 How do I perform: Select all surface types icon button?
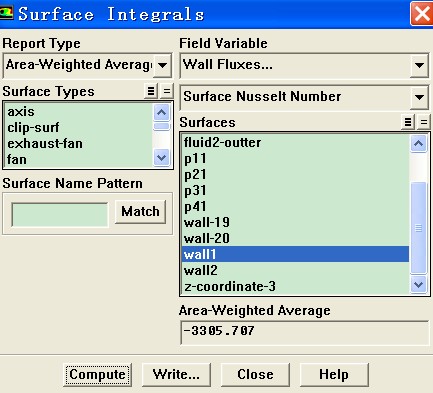tap(151, 91)
